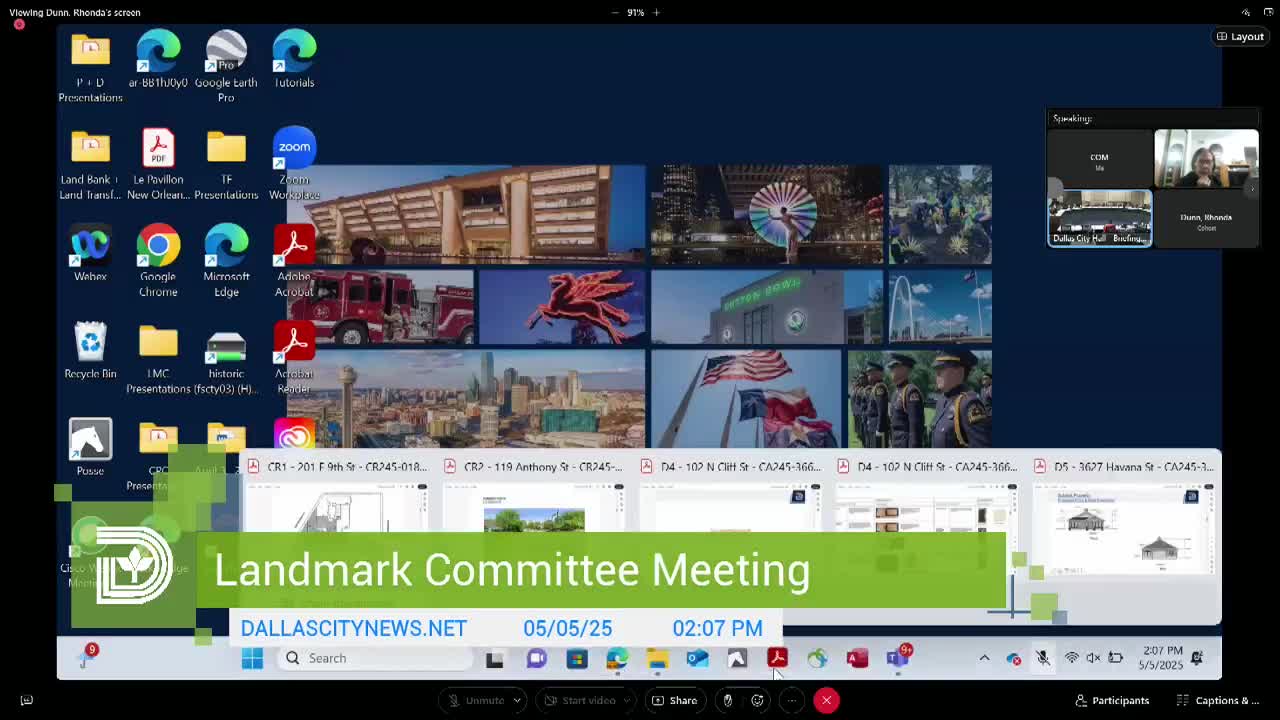Viewport: 1280px width, 720px height.
Task: Open the more options ellipsis button
Action: point(791,700)
